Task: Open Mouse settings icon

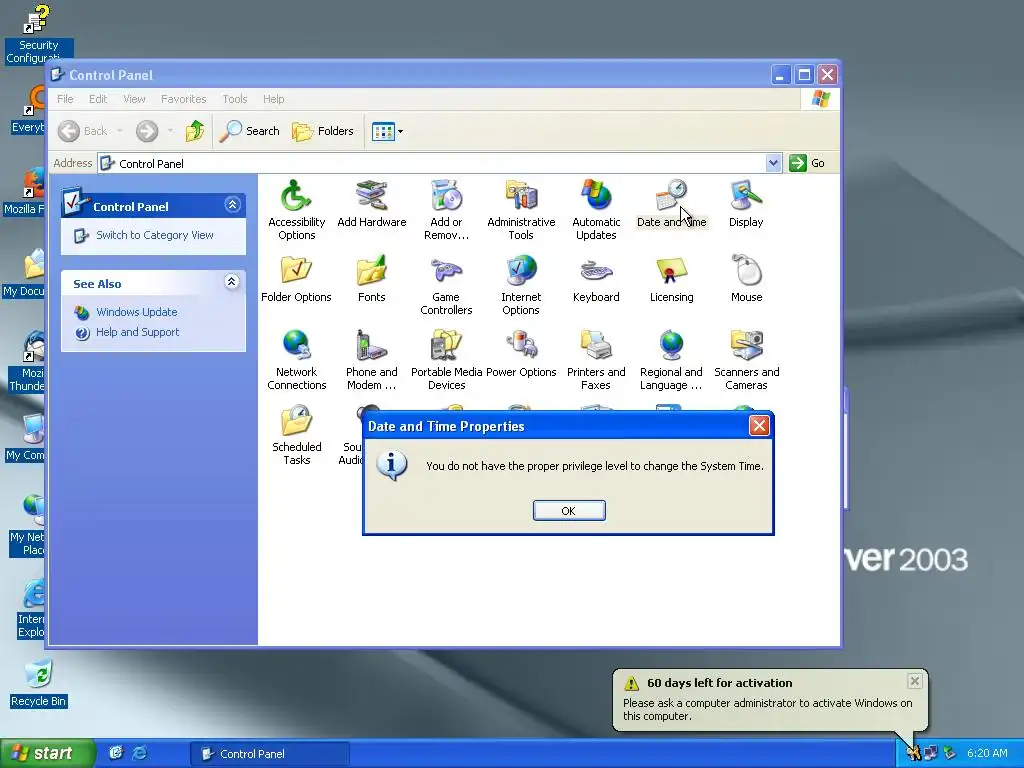Action: 746,278
